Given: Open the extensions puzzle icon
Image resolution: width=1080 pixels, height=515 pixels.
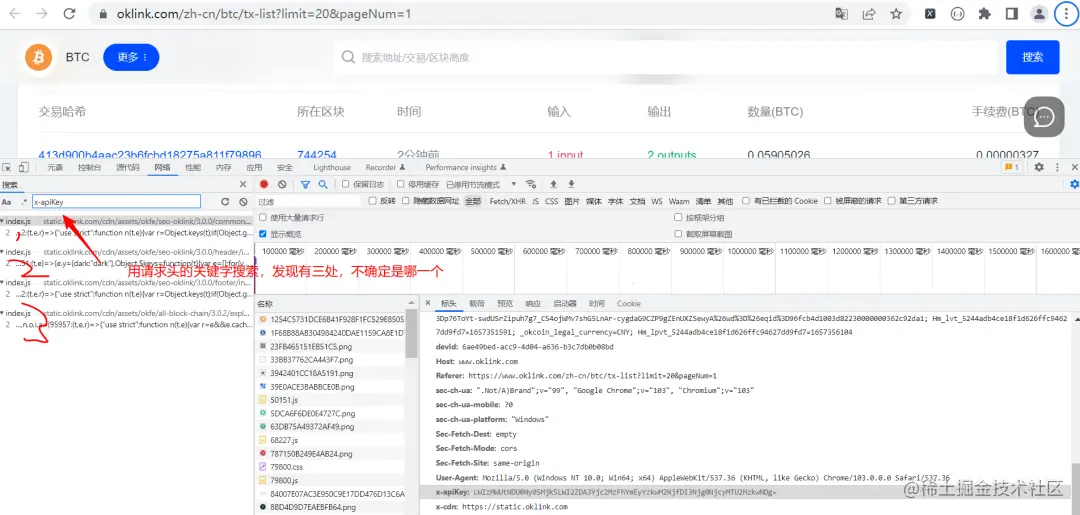Looking at the screenshot, I should coord(985,14).
